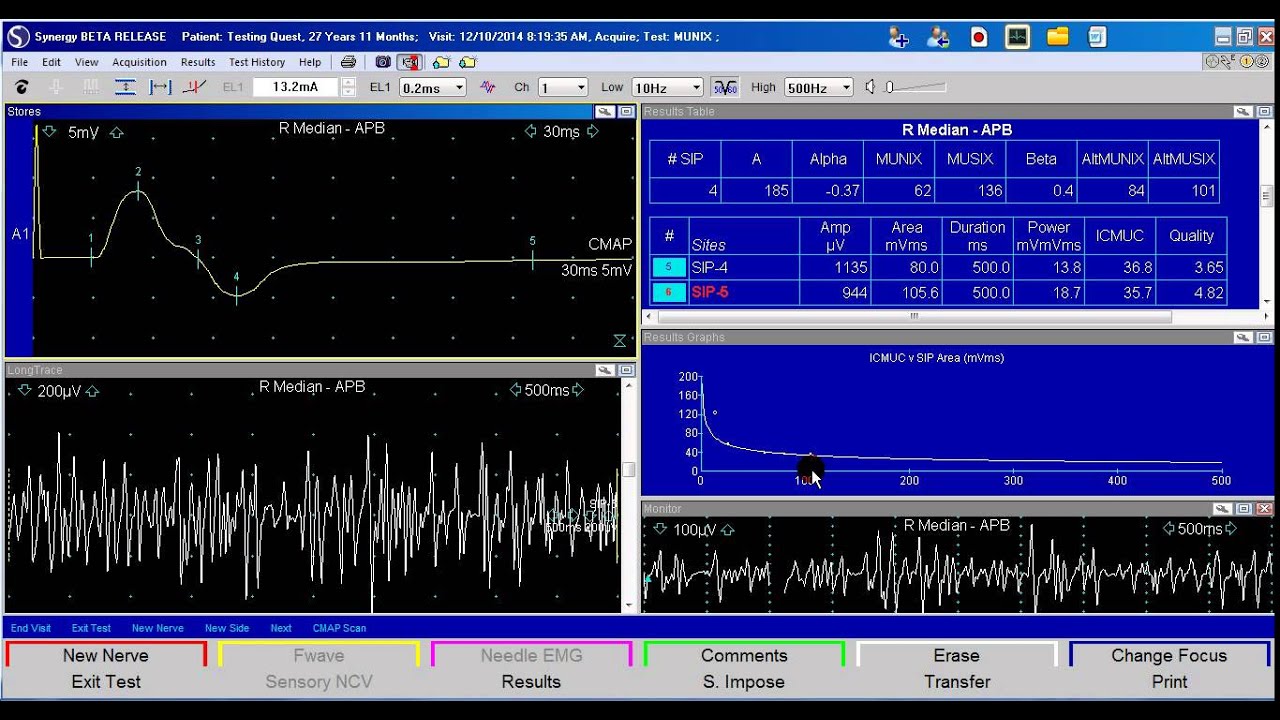Select the red SIP-5 row number box
Image resolution: width=1280 pixels, height=720 pixels.
669,293
